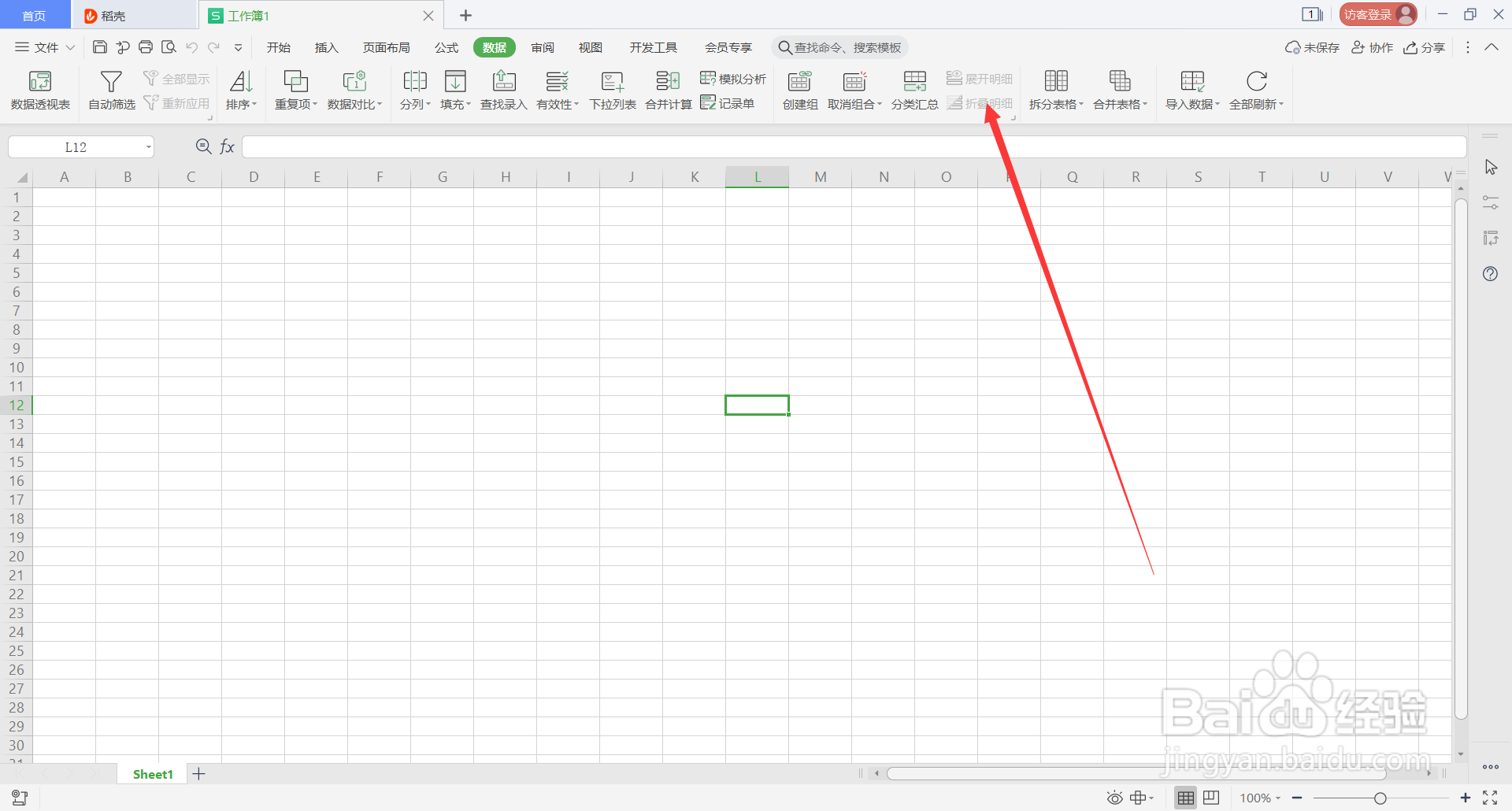The width and height of the screenshot is (1512, 811).
Task: Expand the reading mode crosshair dropdown
Action: (1151, 798)
